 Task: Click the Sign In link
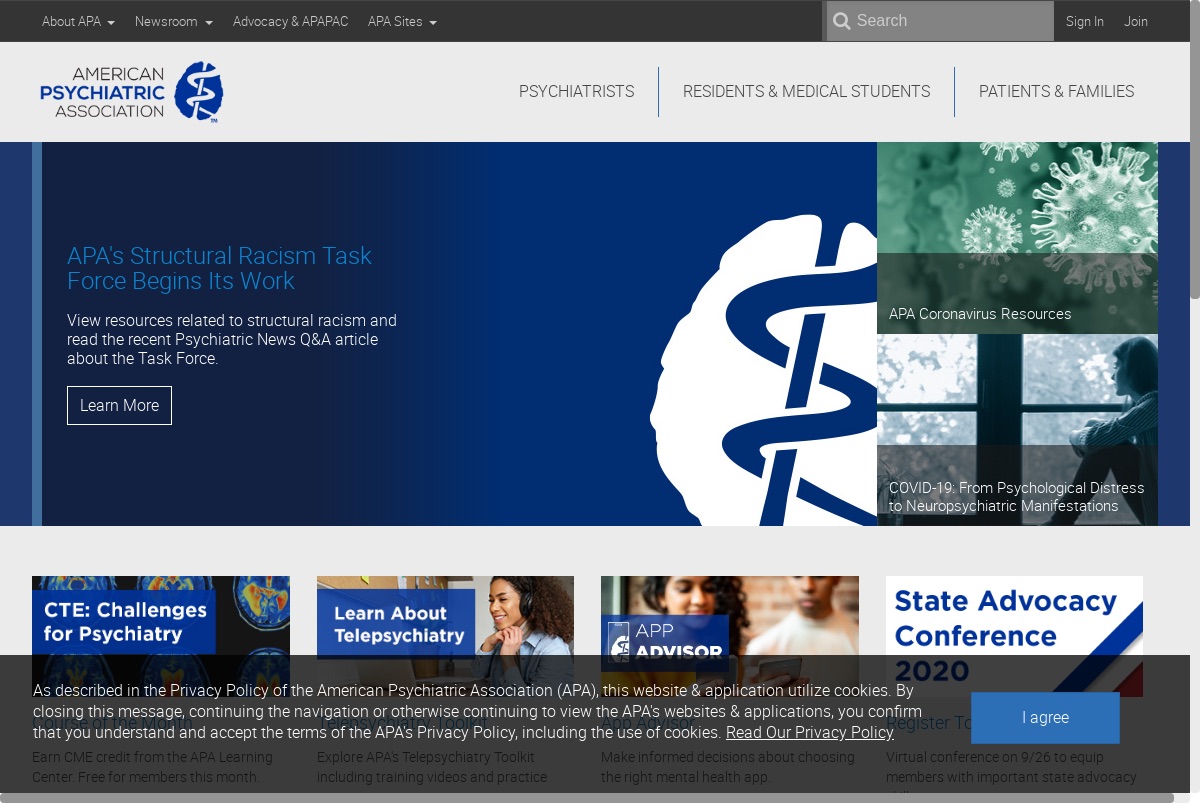point(1085,21)
